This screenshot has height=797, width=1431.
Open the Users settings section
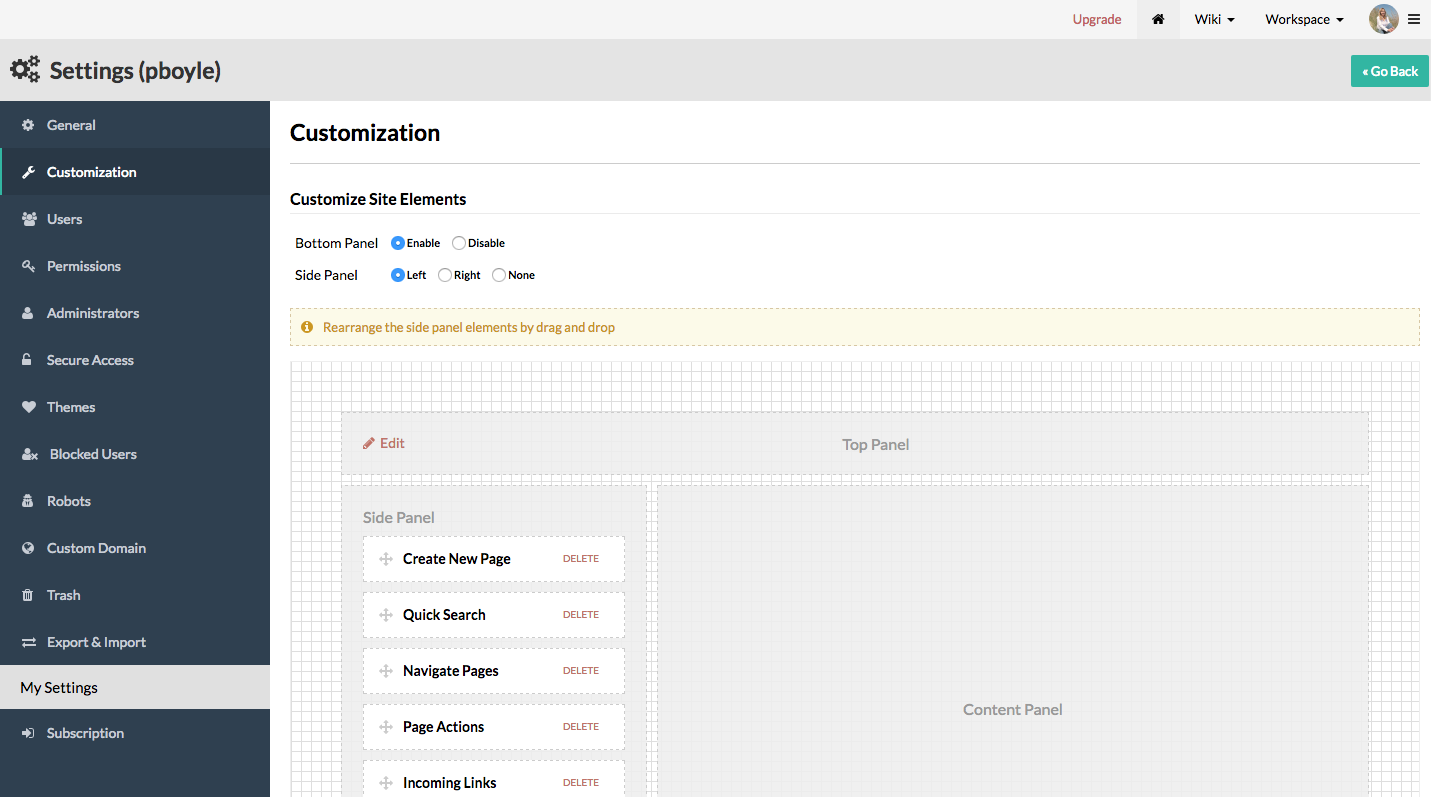pyautogui.click(x=135, y=219)
